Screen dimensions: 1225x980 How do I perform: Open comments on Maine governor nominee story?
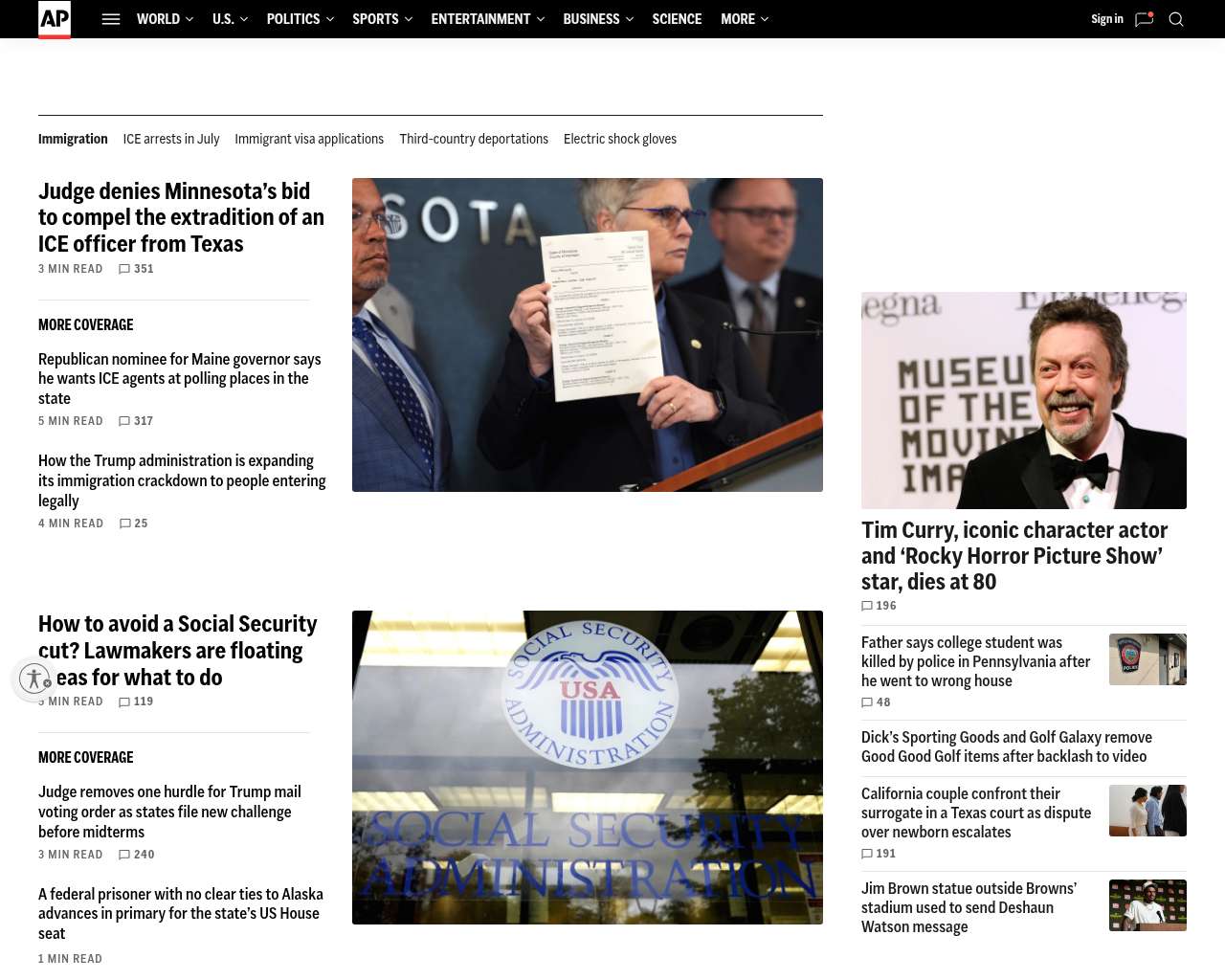click(x=136, y=421)
